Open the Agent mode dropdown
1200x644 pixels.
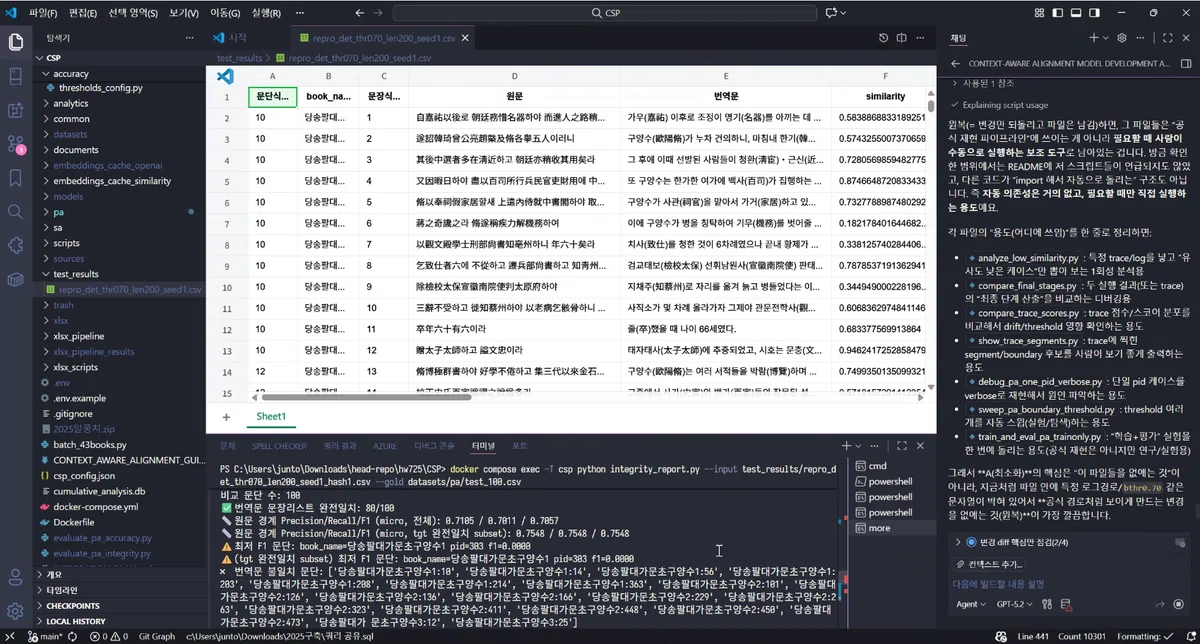(x=972, y=604)
